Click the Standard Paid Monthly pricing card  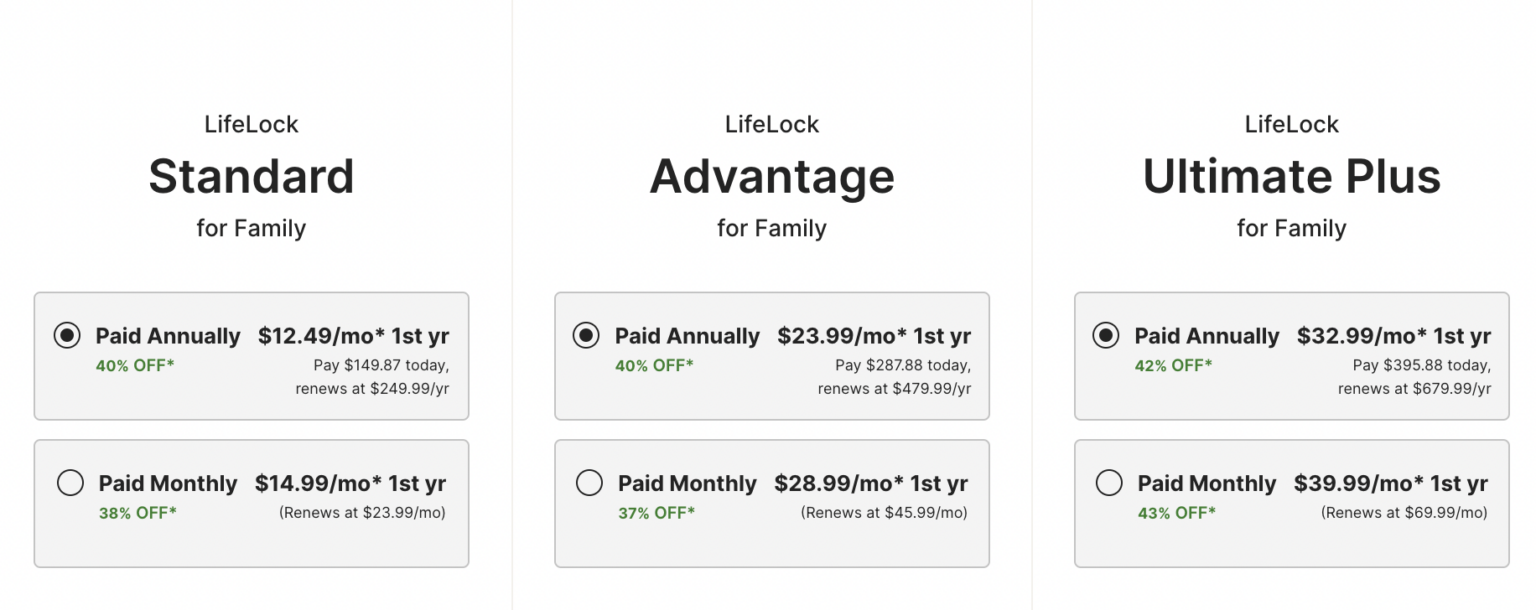pyautogui.click(x=251, y=503)
